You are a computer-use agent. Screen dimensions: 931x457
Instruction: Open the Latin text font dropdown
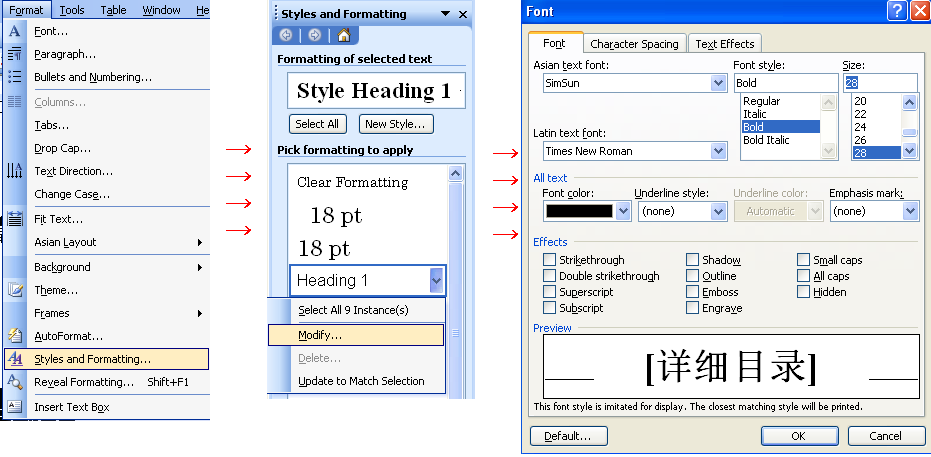(x=718, y=151)
